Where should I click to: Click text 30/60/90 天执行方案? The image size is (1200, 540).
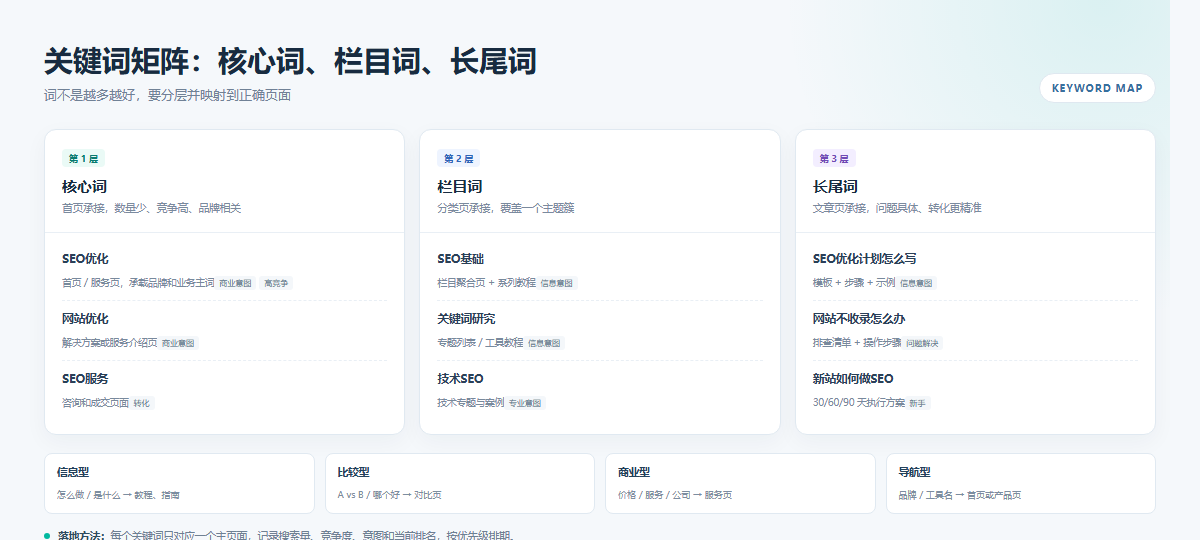(859, 403)
